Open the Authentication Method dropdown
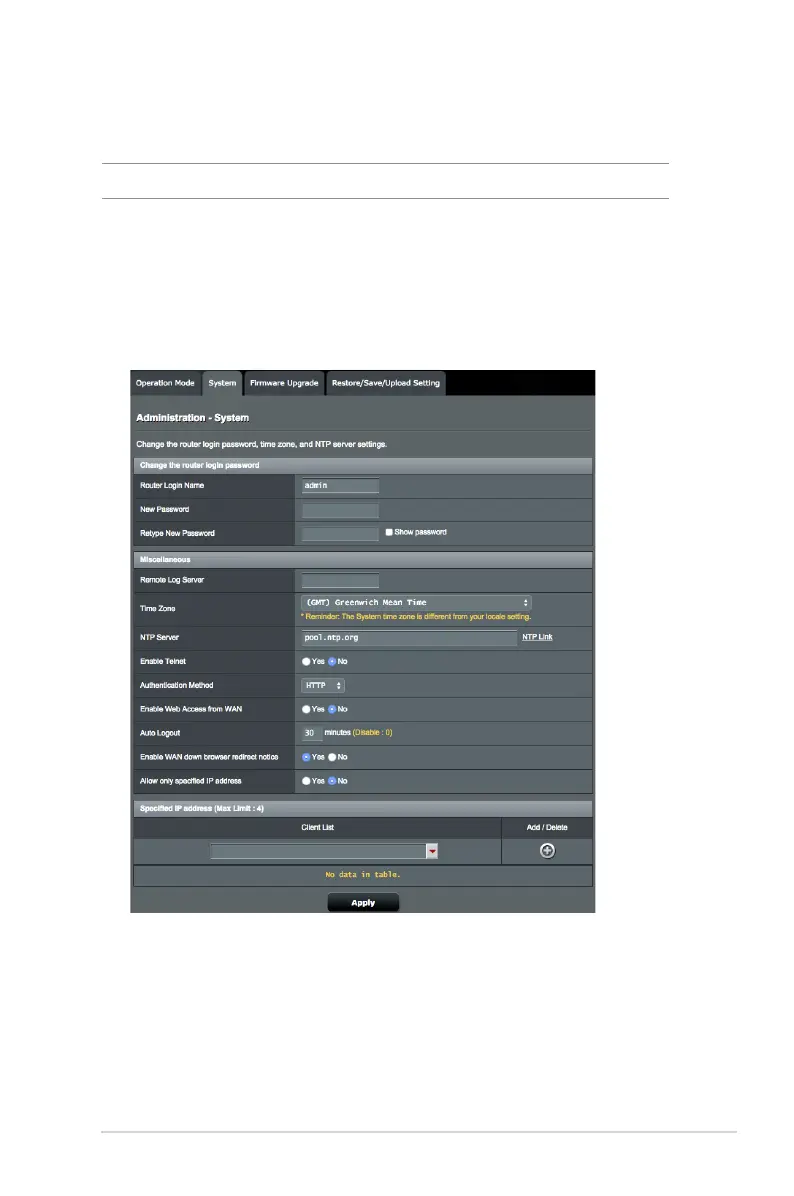 click(x=323, y=686)
